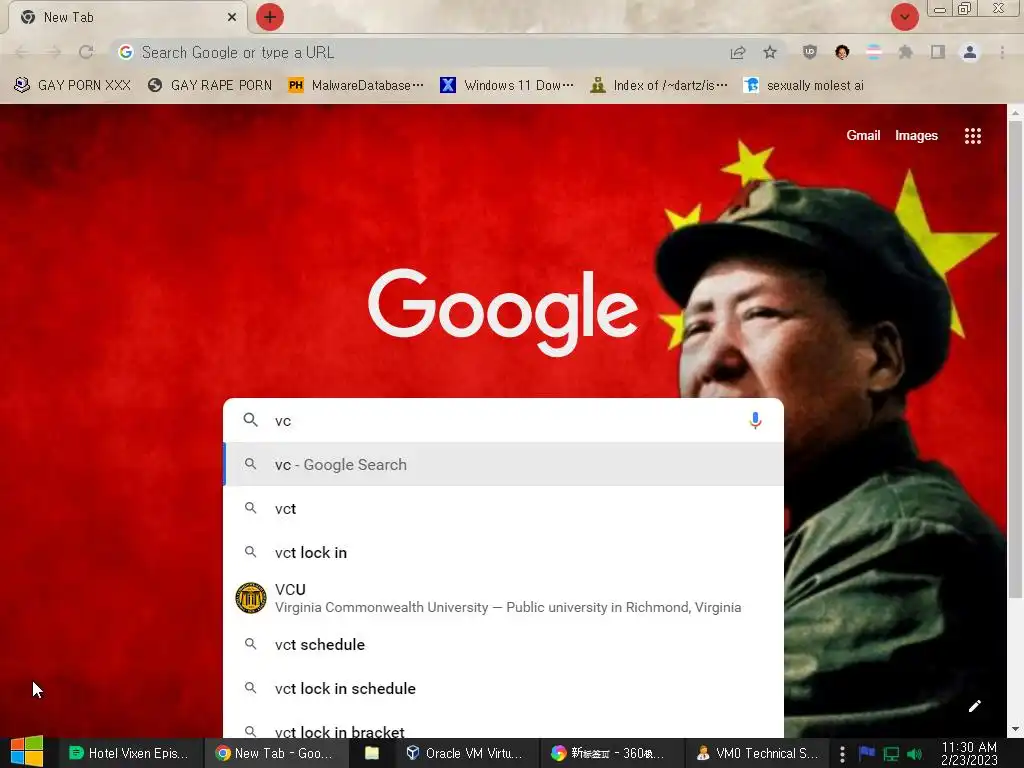This screenshot has width=1024, height=768.
Task: Go back with the back arrow
Action: point(22,52)
